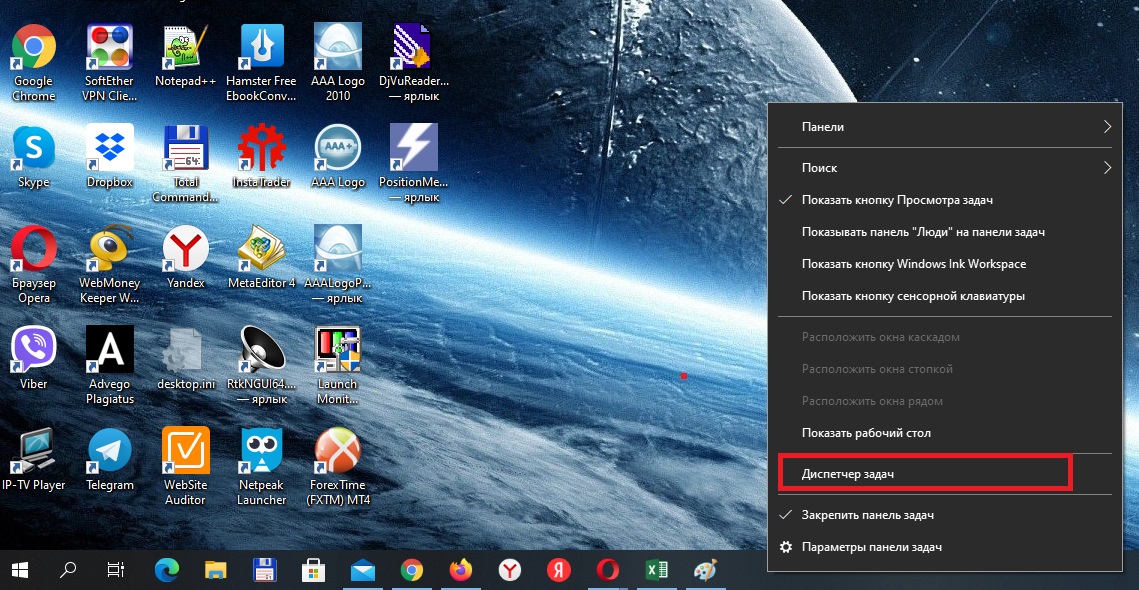
Task: Click the Windows Start button
Action: pyautogui.click(x=20, y=569)
